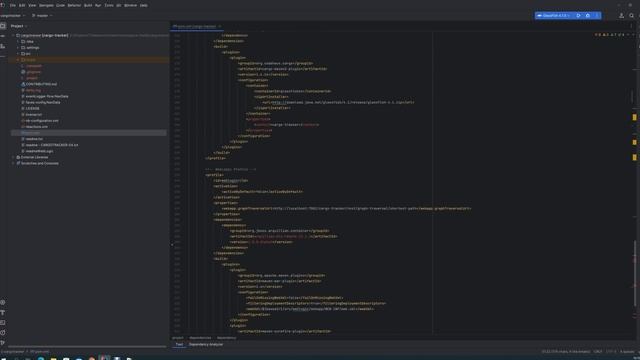Change file encoding UTF-8 in status bar
The image size is (640, 360).
pyautogui.click(x=611, y=351)
